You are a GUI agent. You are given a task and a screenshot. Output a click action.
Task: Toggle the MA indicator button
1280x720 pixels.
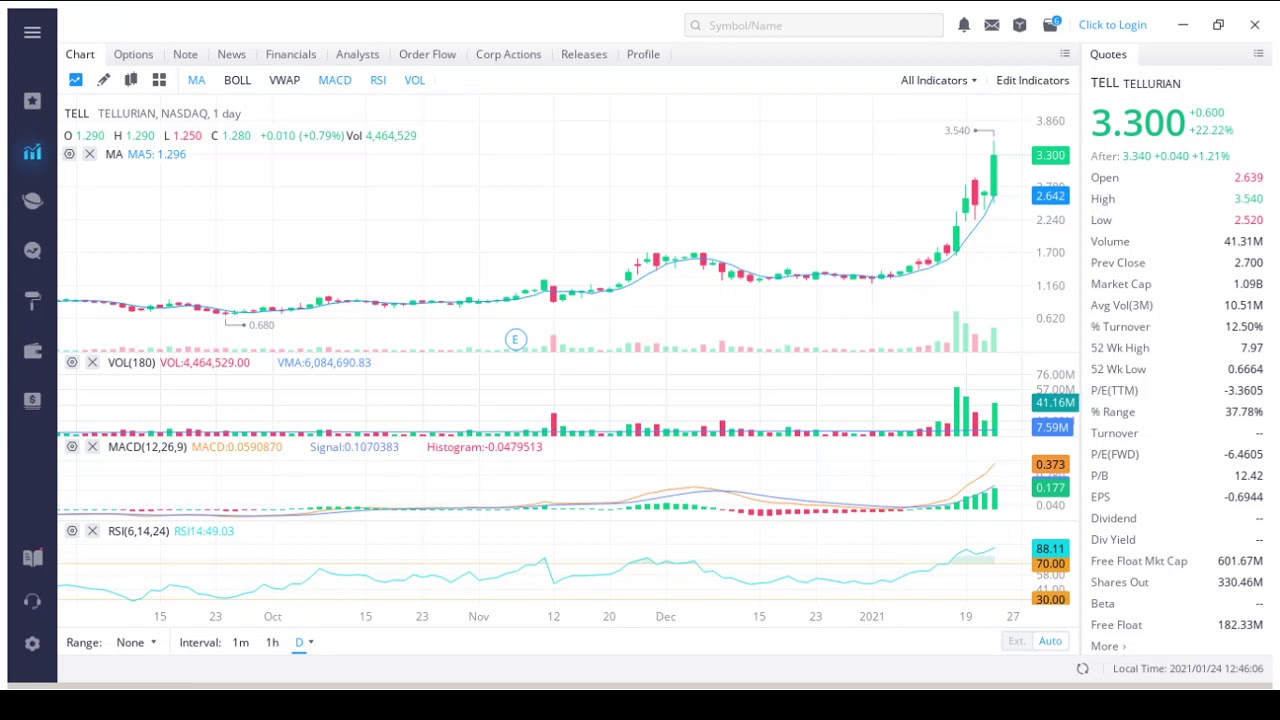click(196, 80)
